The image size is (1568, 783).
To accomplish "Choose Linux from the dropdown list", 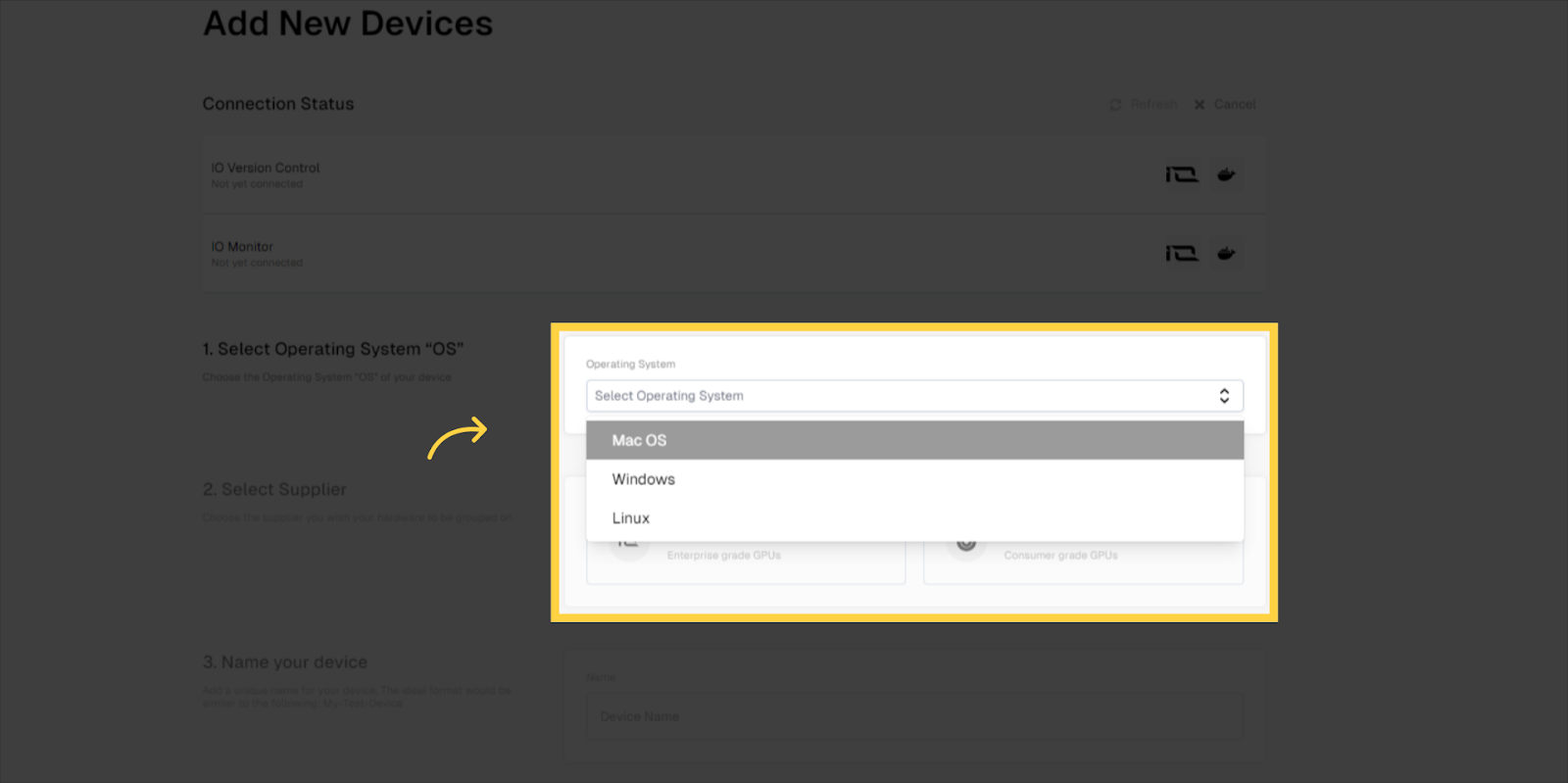I will pyautogui.click(x=914, y=518).
